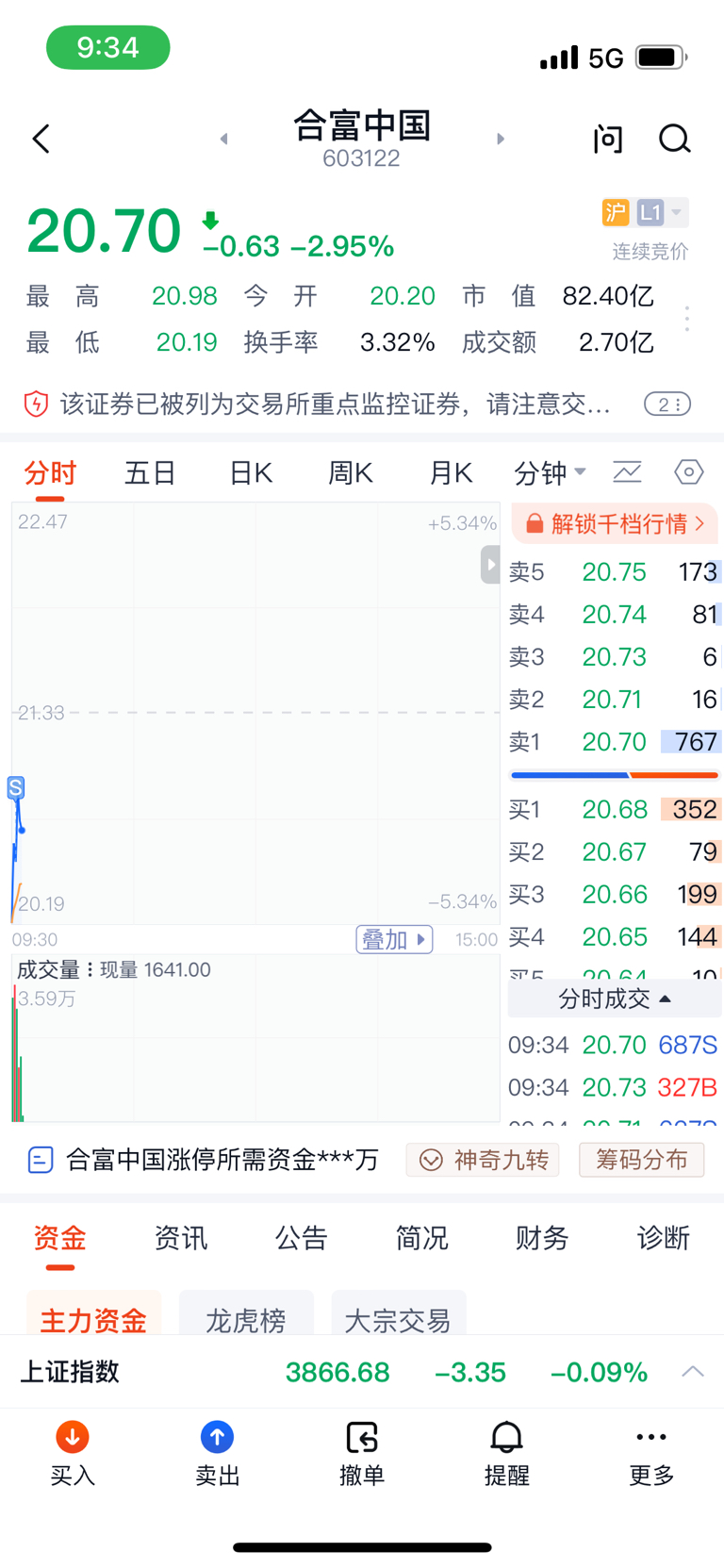Open the chart drawing line icon
Screen dimensions: 724x1568
(x=627, y=471)
